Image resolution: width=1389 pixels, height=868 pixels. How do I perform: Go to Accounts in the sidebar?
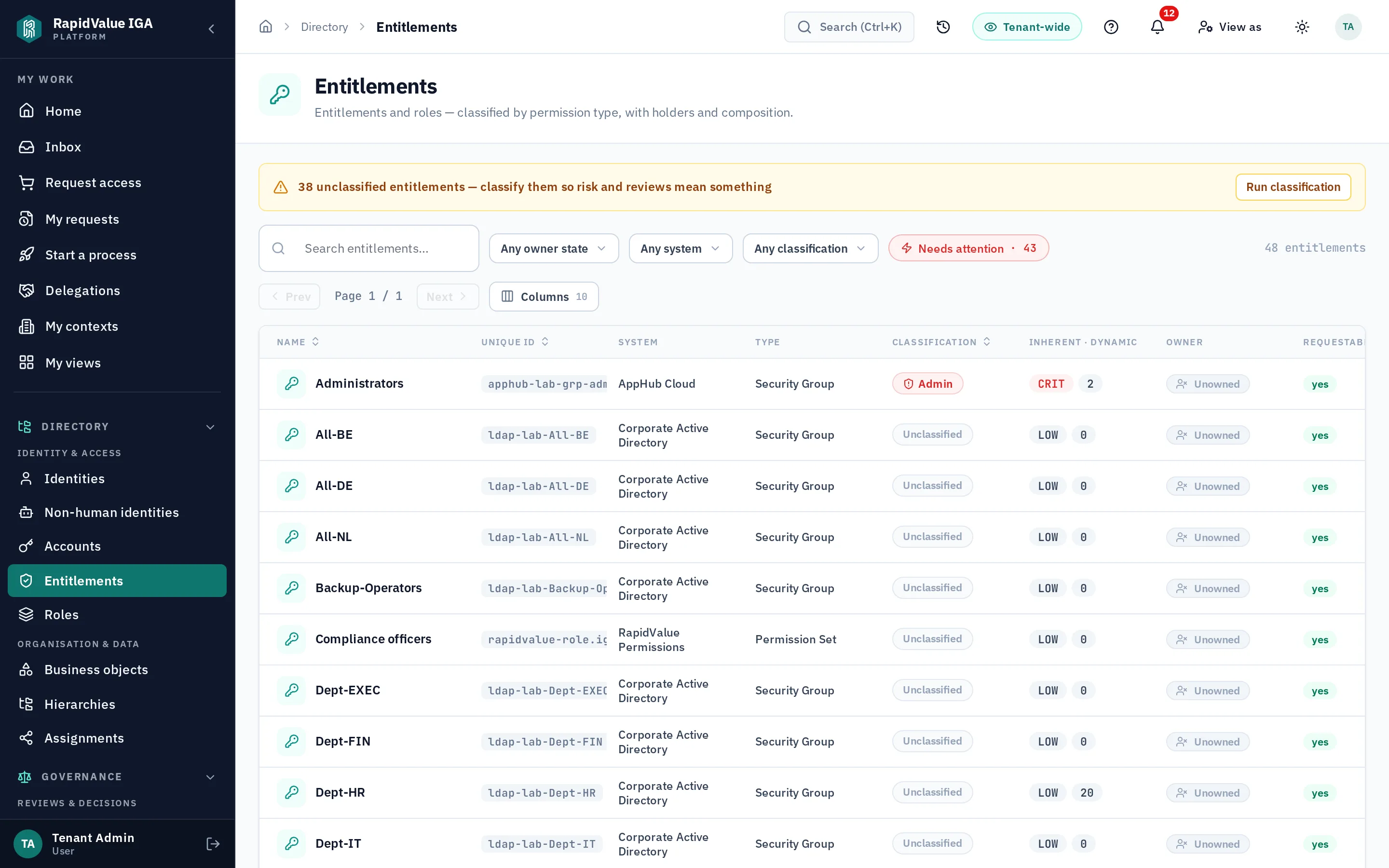(x=117, y=546)
